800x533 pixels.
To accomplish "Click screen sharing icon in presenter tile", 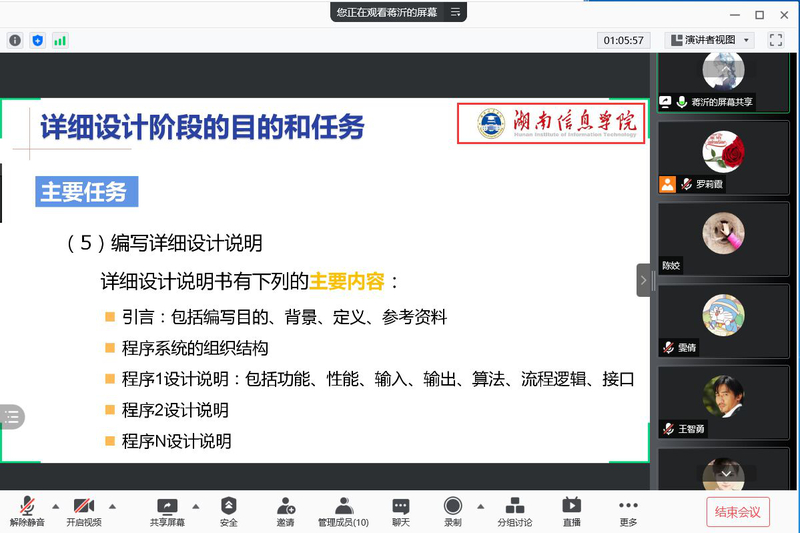I will [665, 102].
